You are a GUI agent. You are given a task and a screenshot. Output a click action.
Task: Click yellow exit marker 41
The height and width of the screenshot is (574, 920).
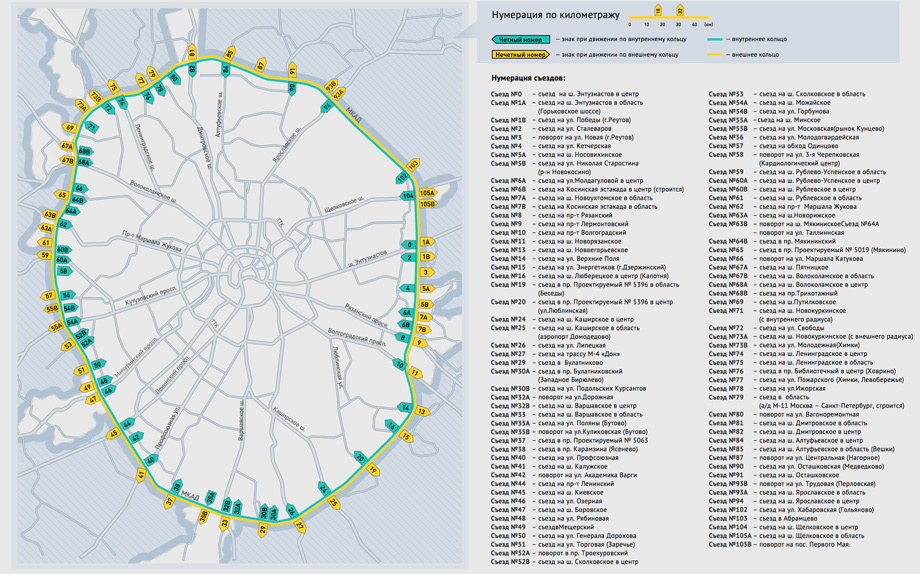141,475
